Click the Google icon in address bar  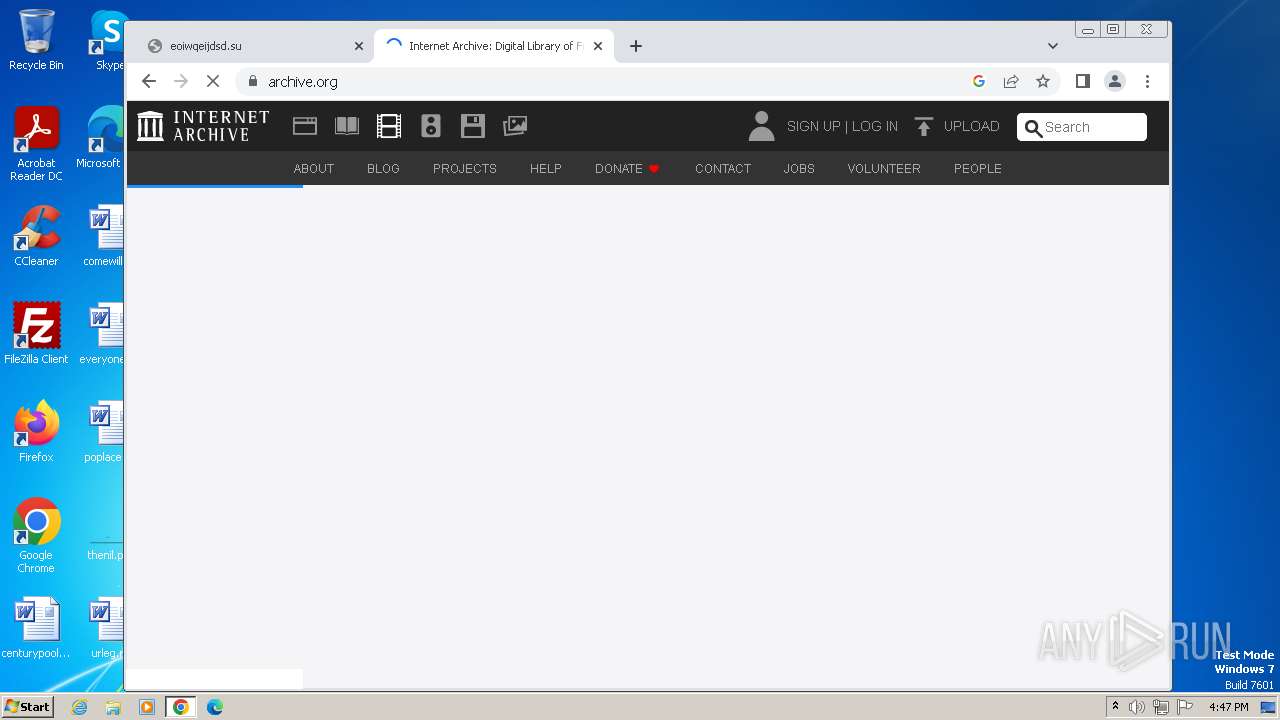[979, 82]
